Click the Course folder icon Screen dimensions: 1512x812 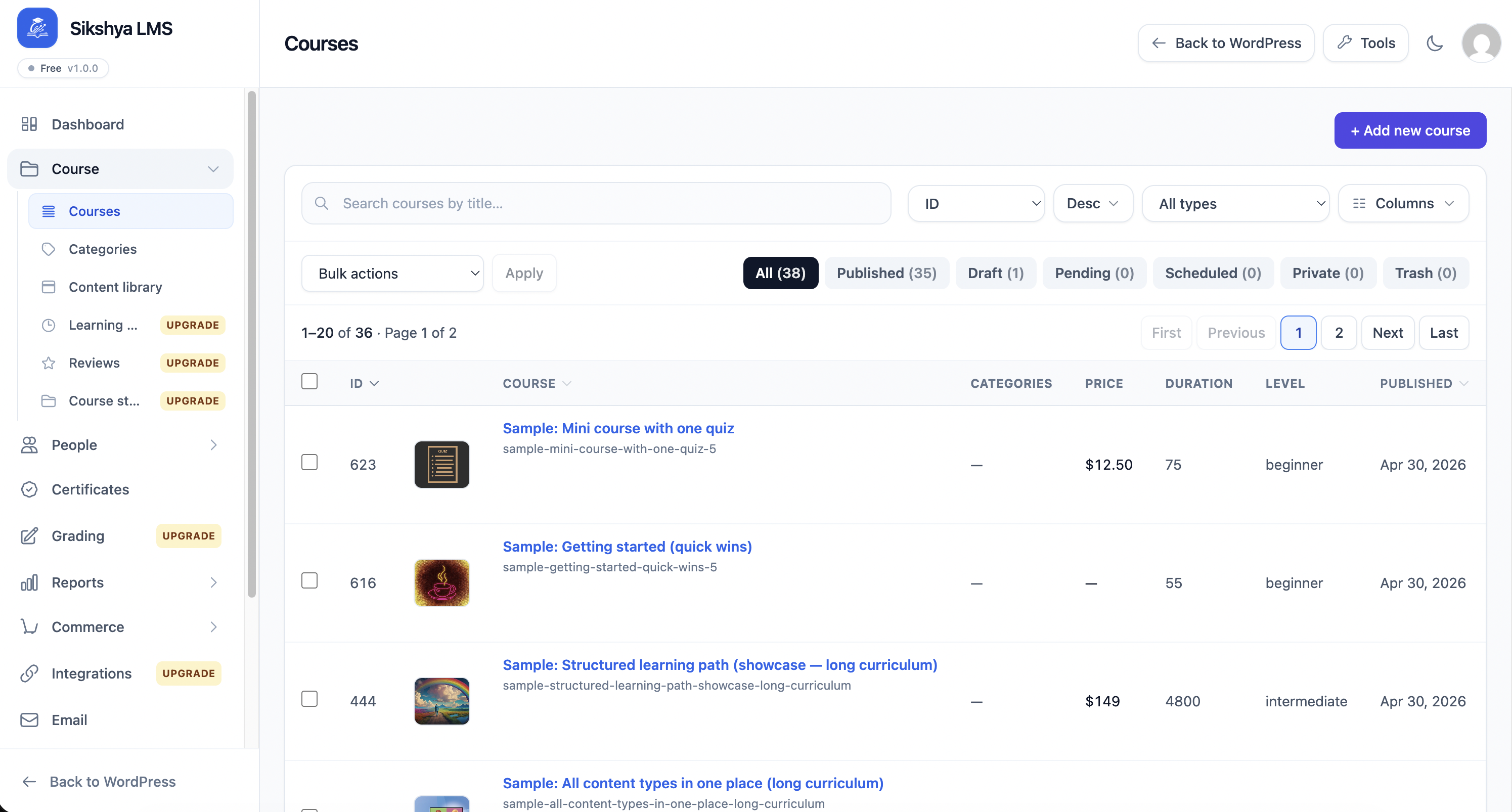tap(29, 169)
